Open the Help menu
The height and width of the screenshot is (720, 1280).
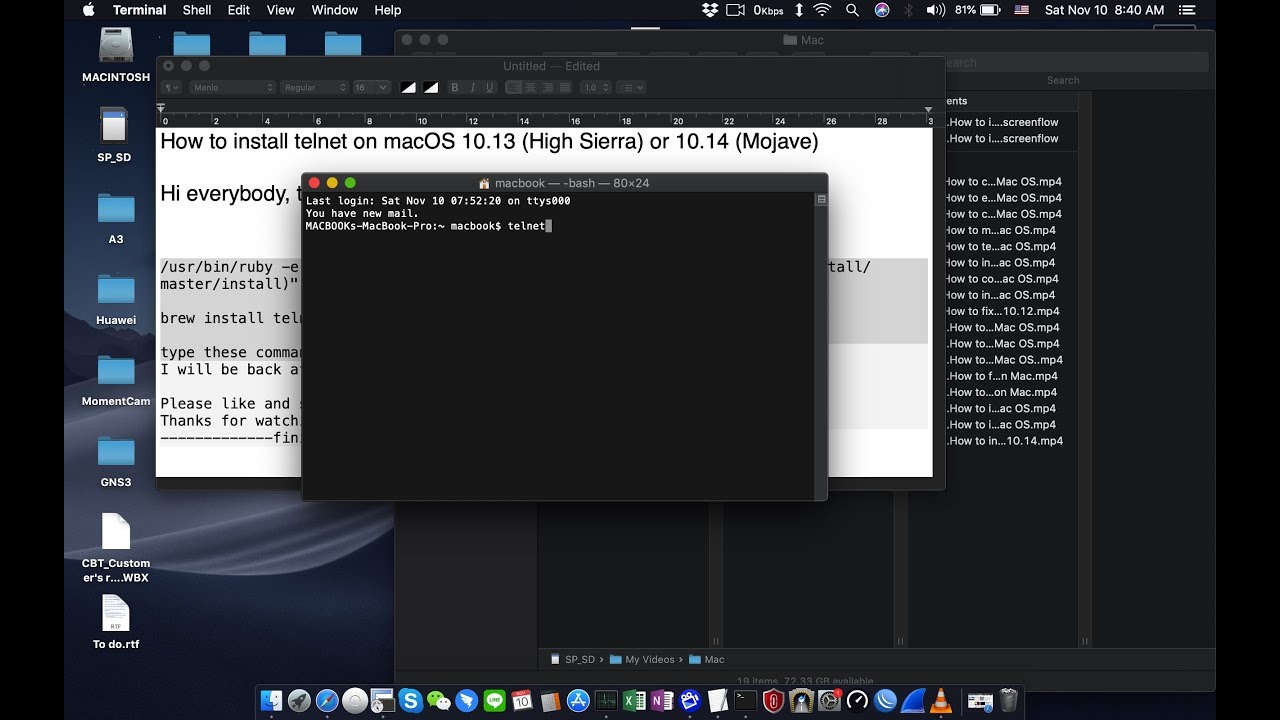pyautogui.click(x=387, y=10)
